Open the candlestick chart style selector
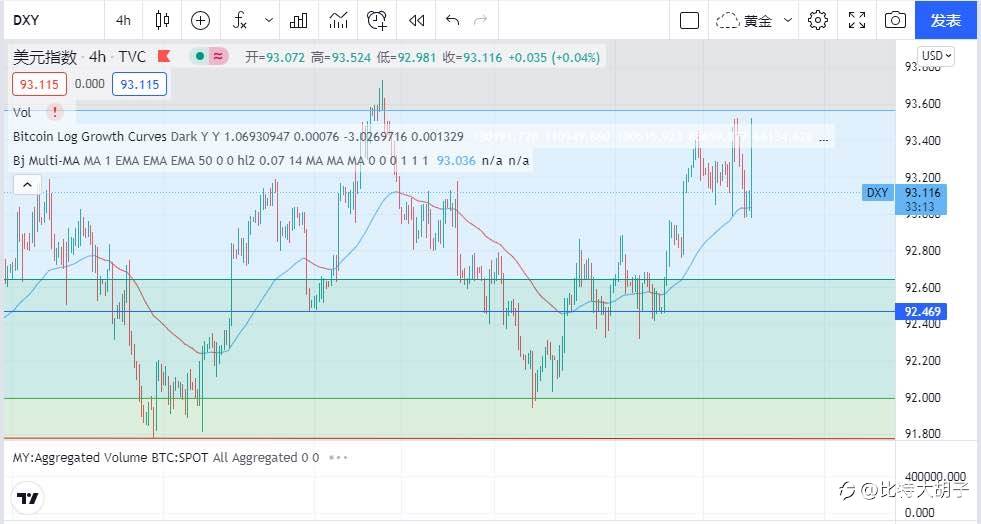The image size is (981, 524). 162,20
